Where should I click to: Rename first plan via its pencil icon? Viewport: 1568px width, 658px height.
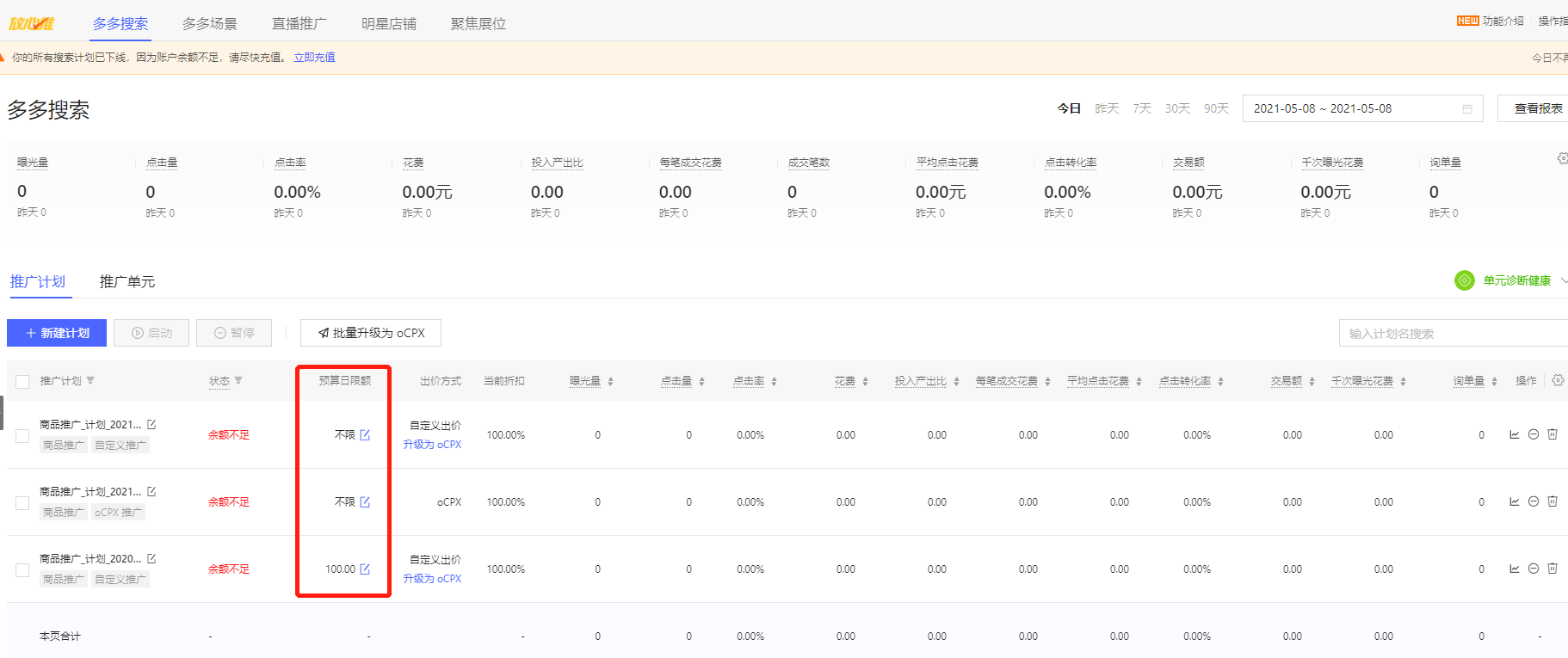pos(151,424)
